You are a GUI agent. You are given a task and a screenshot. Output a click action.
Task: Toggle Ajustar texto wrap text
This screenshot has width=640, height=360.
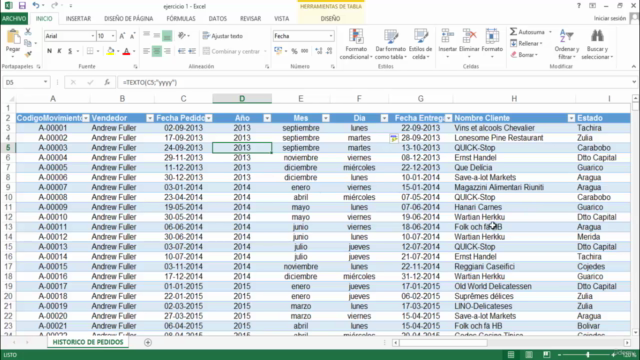point(223,36)
